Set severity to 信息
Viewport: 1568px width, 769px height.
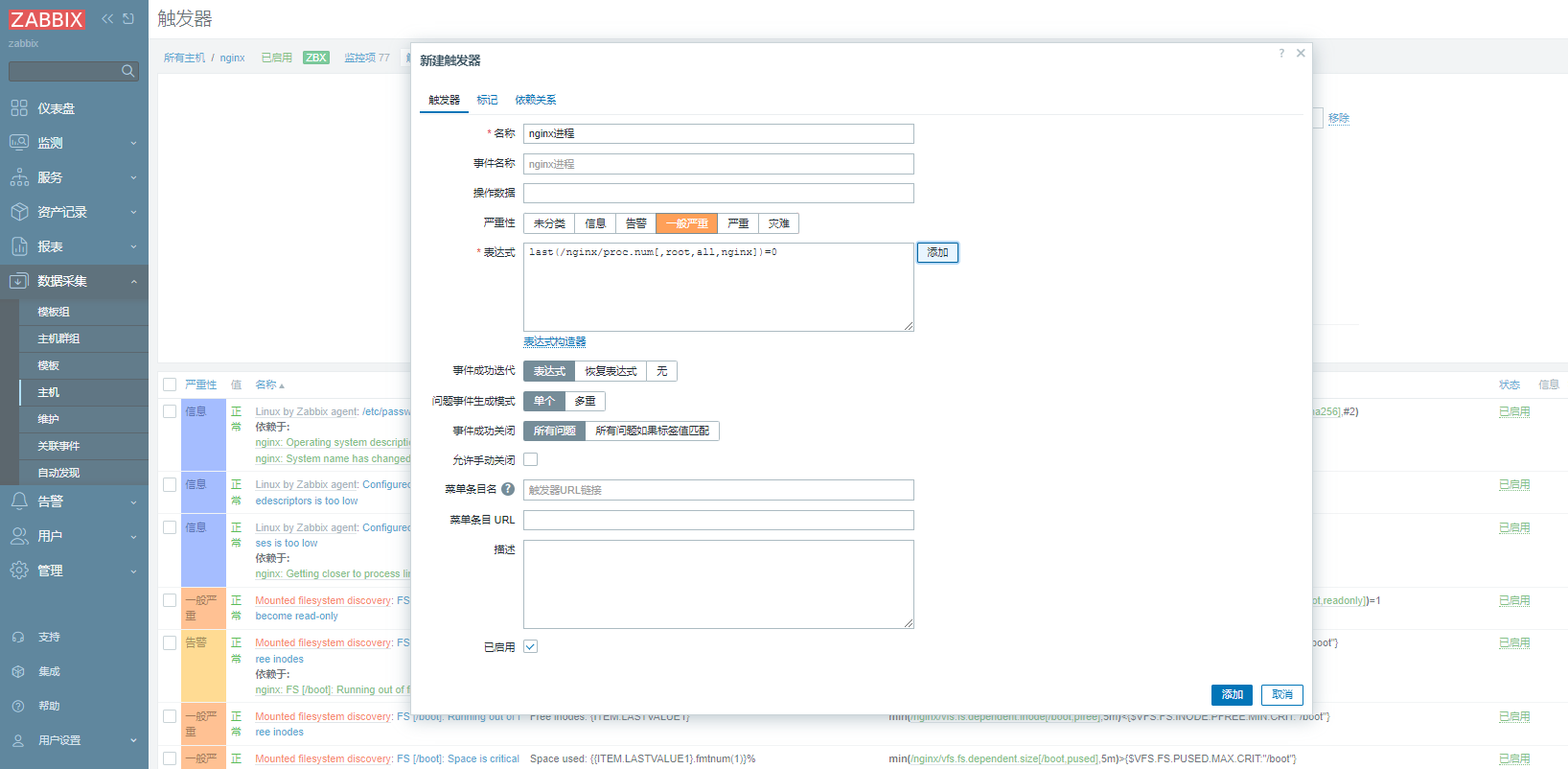(x=595, y=223)
